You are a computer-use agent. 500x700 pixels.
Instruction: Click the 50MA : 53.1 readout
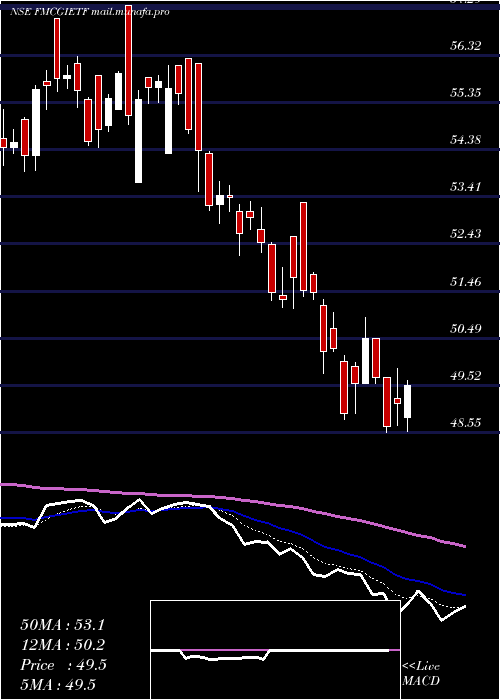coord(63,625)
